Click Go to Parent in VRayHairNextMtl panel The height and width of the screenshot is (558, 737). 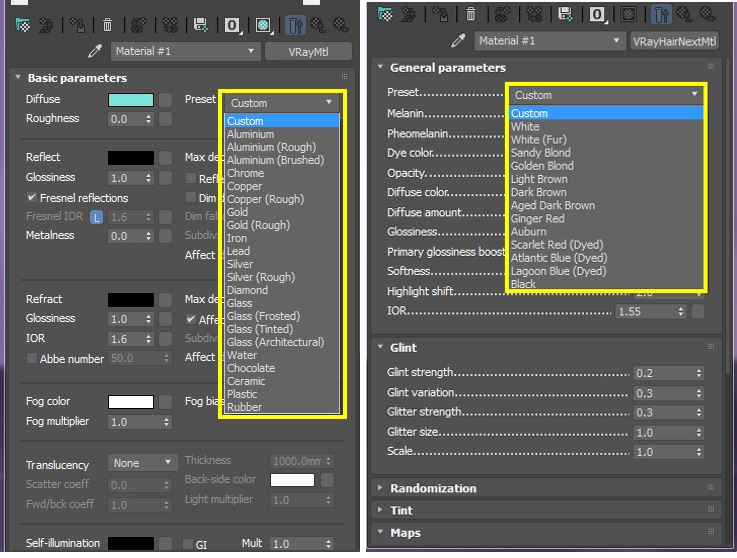(684, 15)
